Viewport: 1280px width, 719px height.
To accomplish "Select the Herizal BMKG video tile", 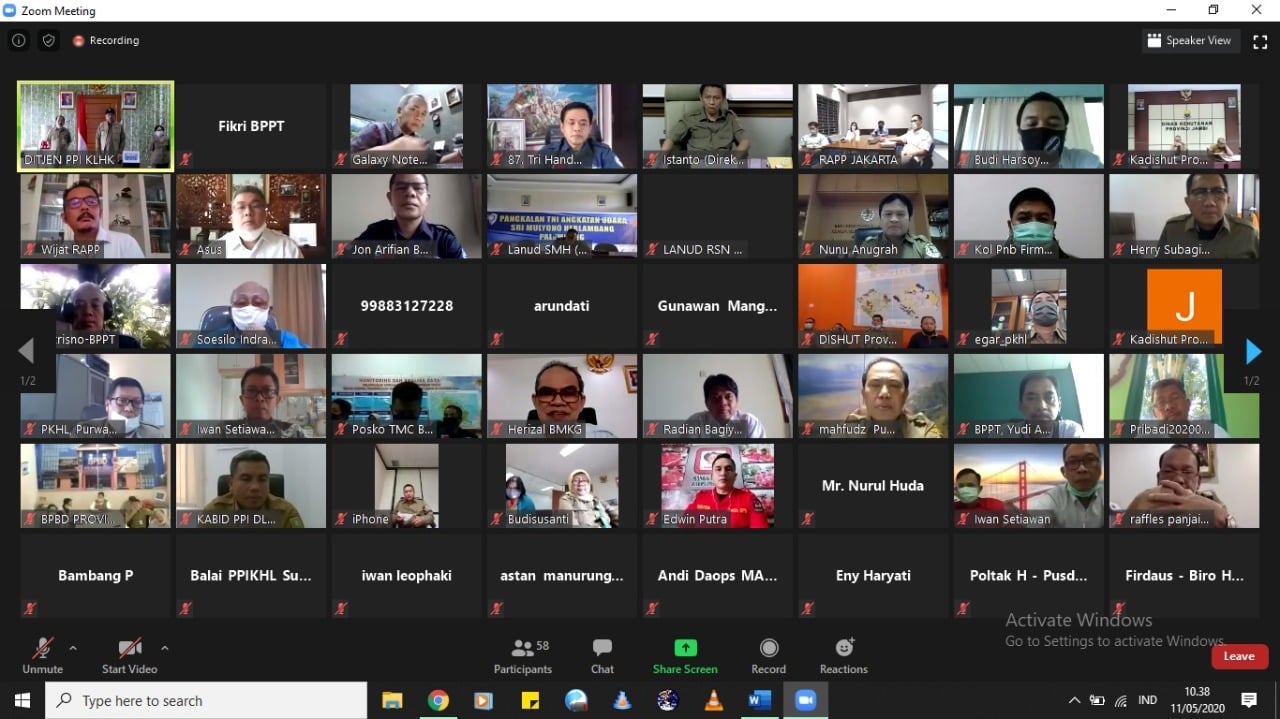I will (561, 395).
